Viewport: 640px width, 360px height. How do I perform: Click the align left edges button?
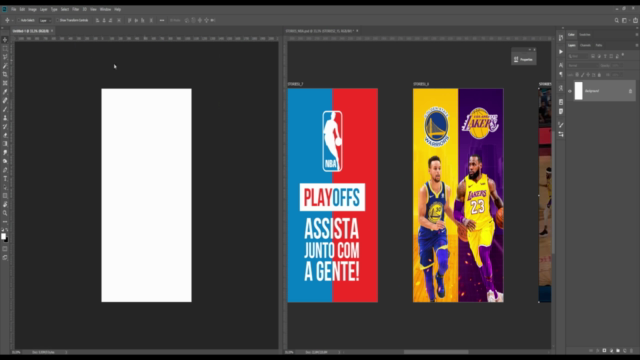click(97, 20)
